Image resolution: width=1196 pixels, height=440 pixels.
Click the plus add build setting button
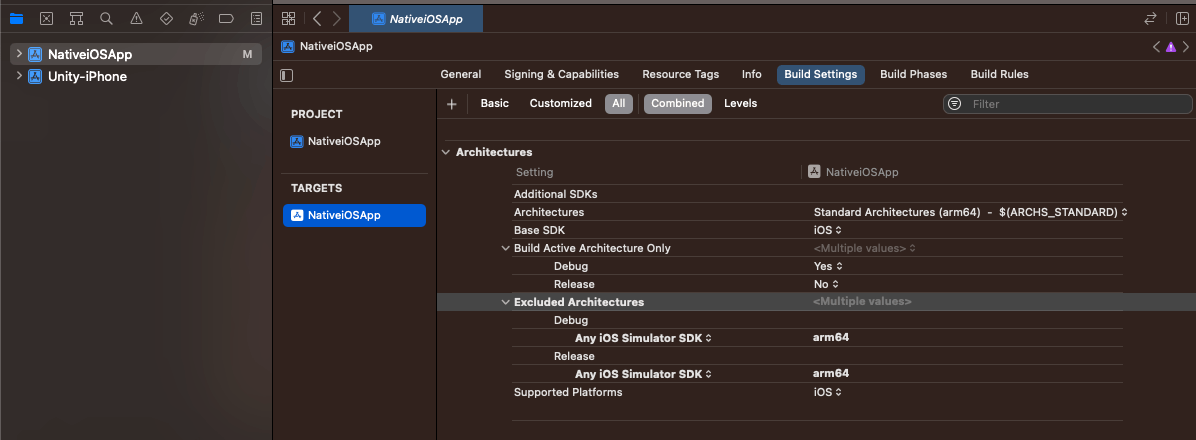coord(452,104)
